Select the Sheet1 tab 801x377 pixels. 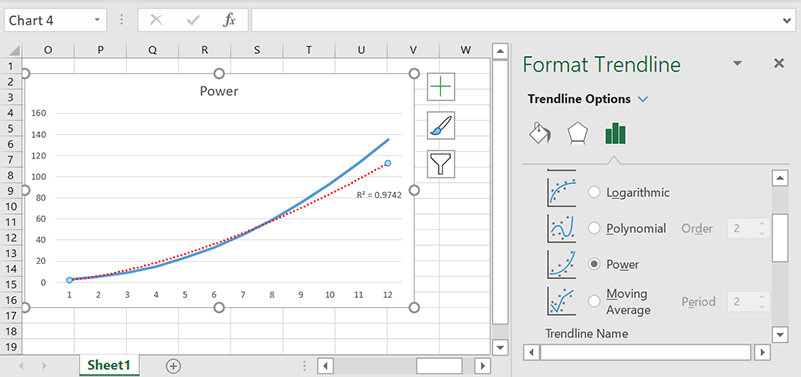coord(109,365)
